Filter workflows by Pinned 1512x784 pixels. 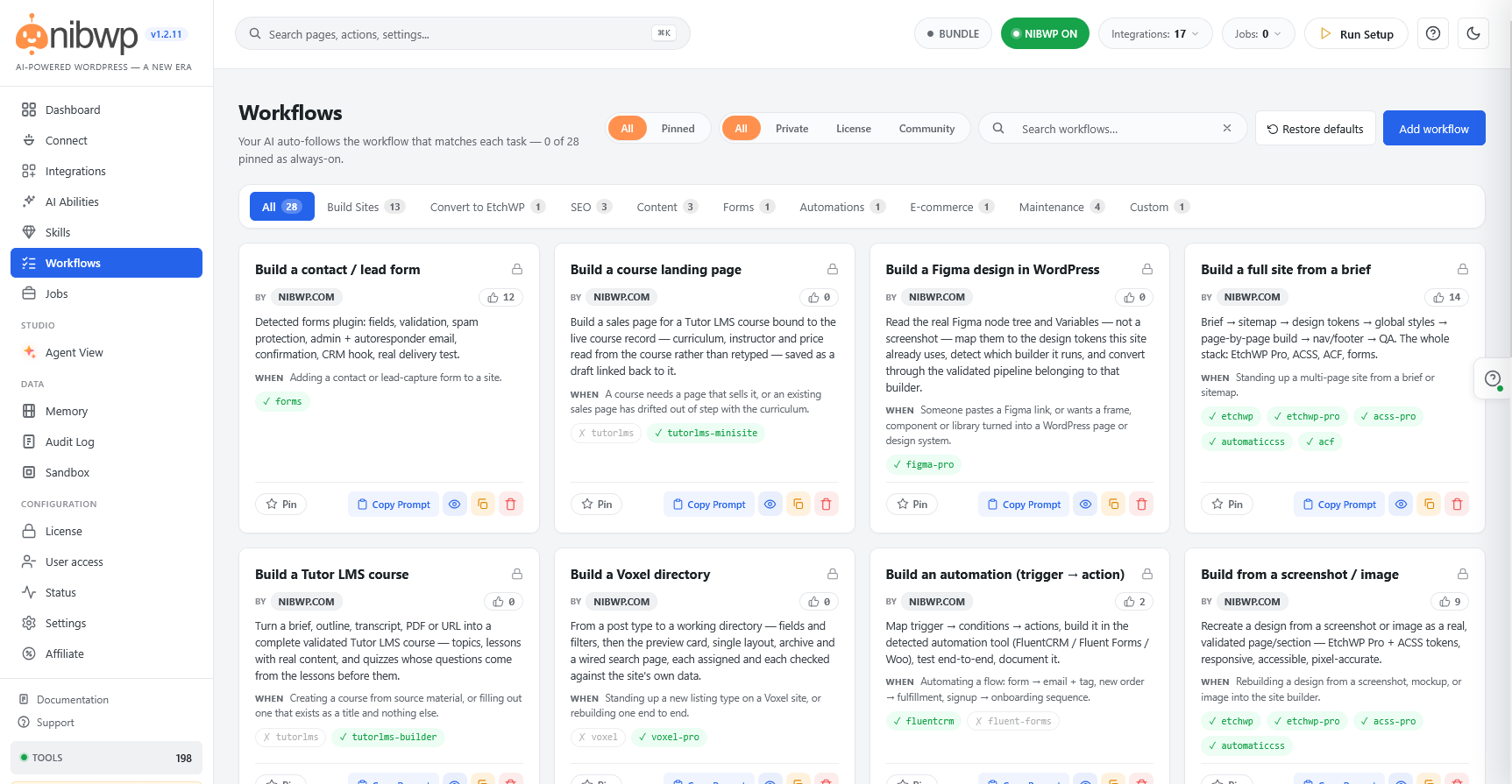pos(678,128)
